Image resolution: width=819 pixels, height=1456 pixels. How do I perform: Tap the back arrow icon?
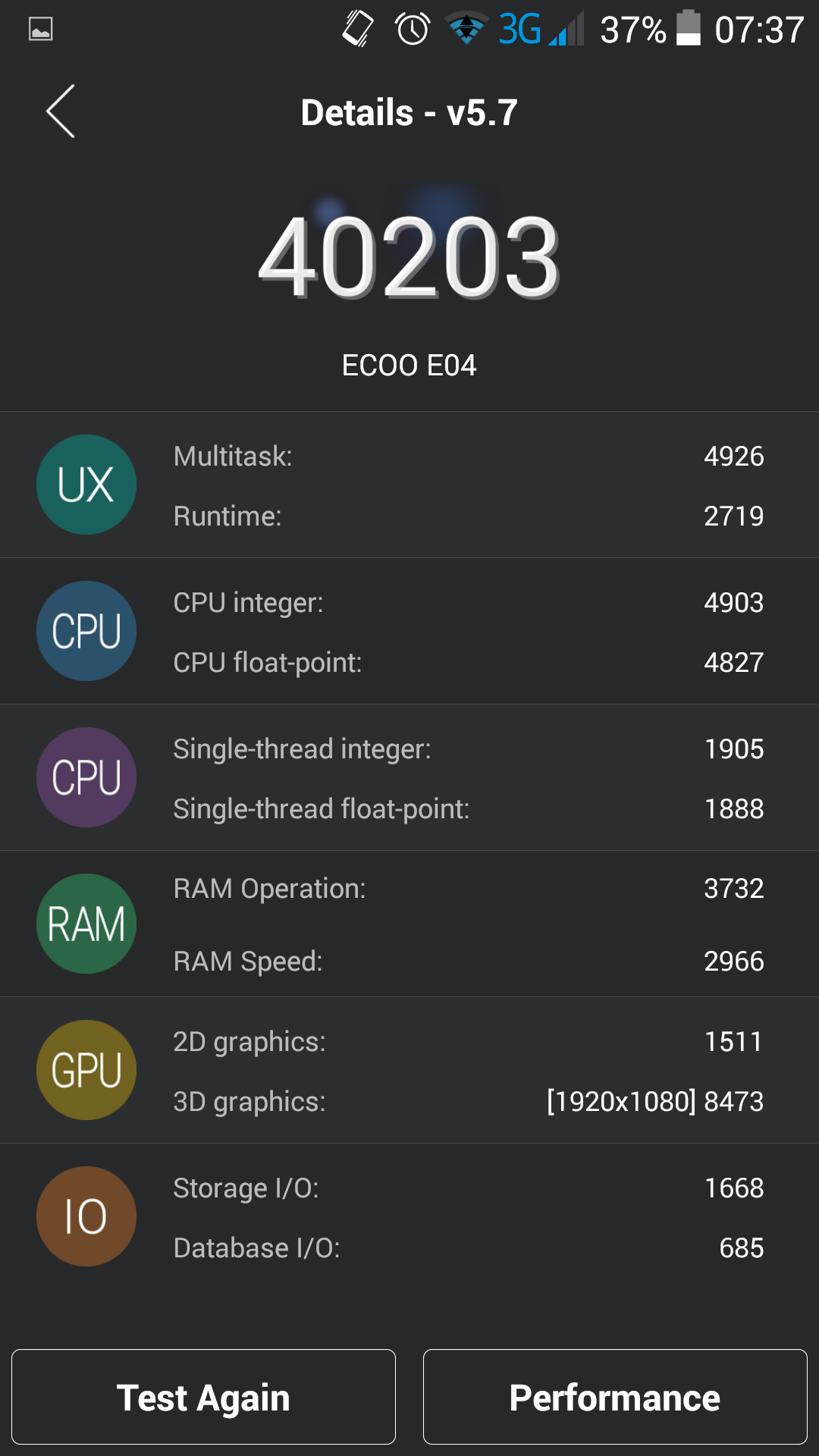click(61, 111)
